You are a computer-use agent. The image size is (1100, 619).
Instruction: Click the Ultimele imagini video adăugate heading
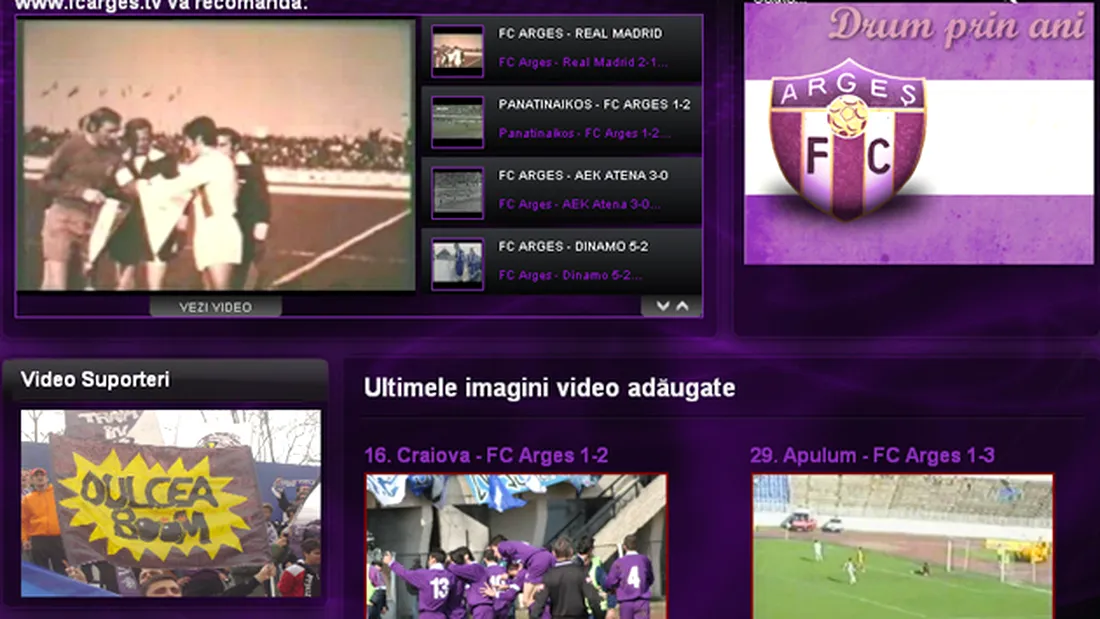[549, 388]
